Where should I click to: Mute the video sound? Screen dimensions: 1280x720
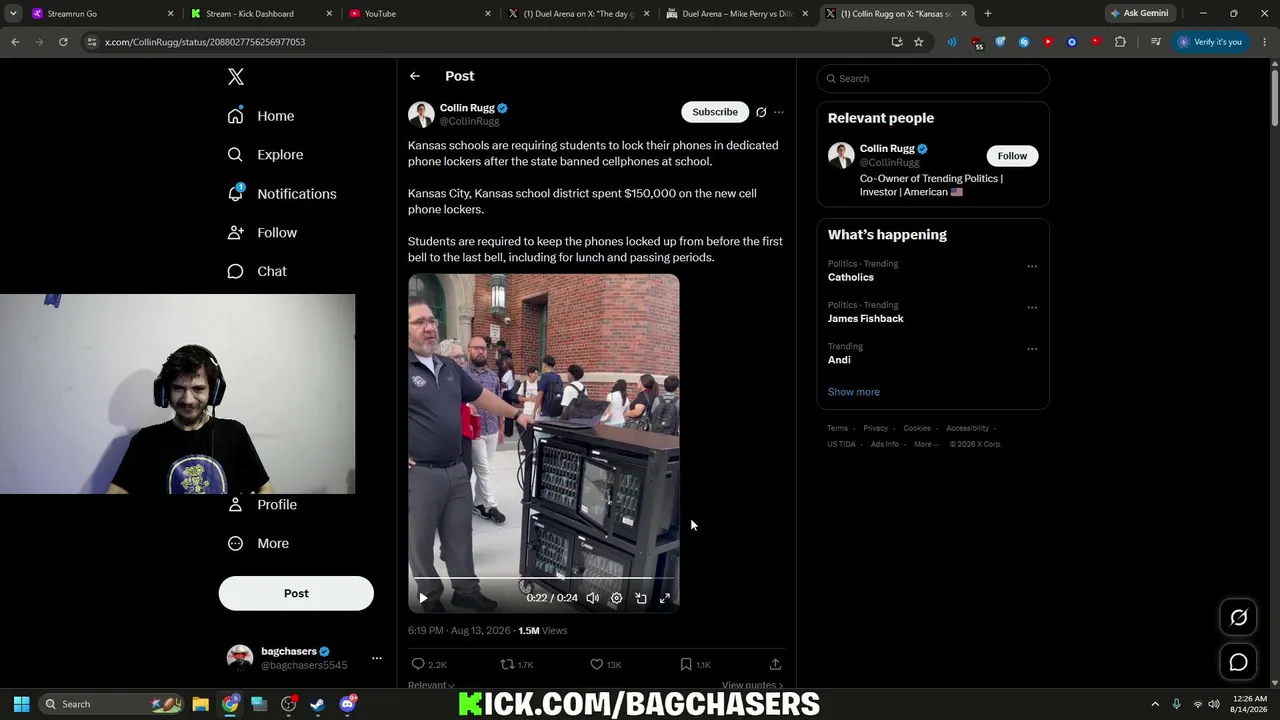593,598
